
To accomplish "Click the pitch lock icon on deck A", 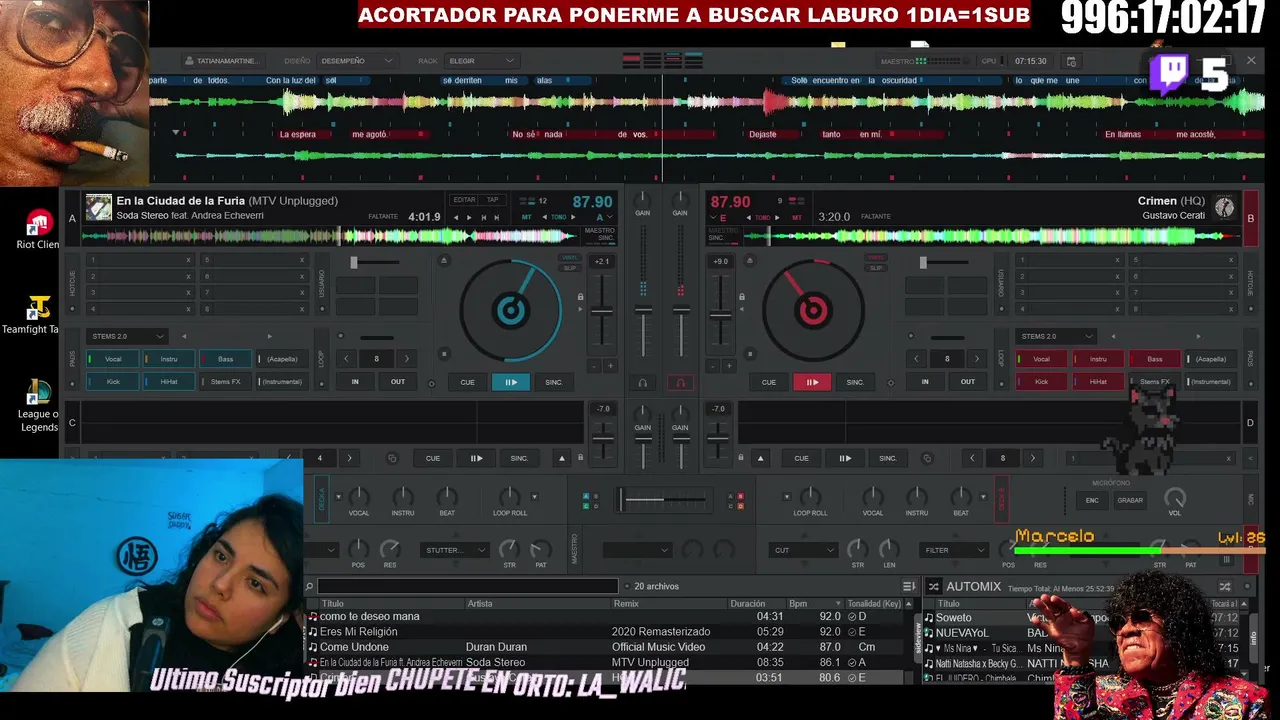I will 580,297.
